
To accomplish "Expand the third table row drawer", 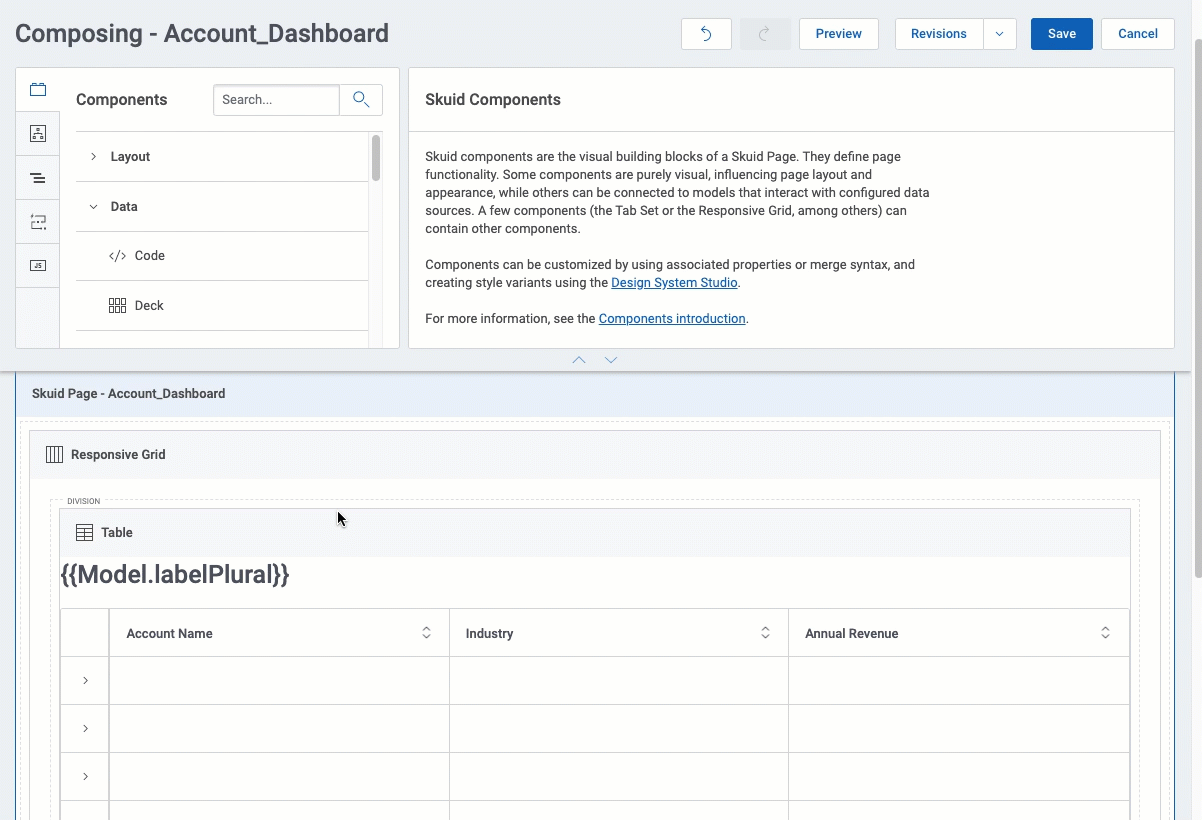I will (x=85, y=777).
